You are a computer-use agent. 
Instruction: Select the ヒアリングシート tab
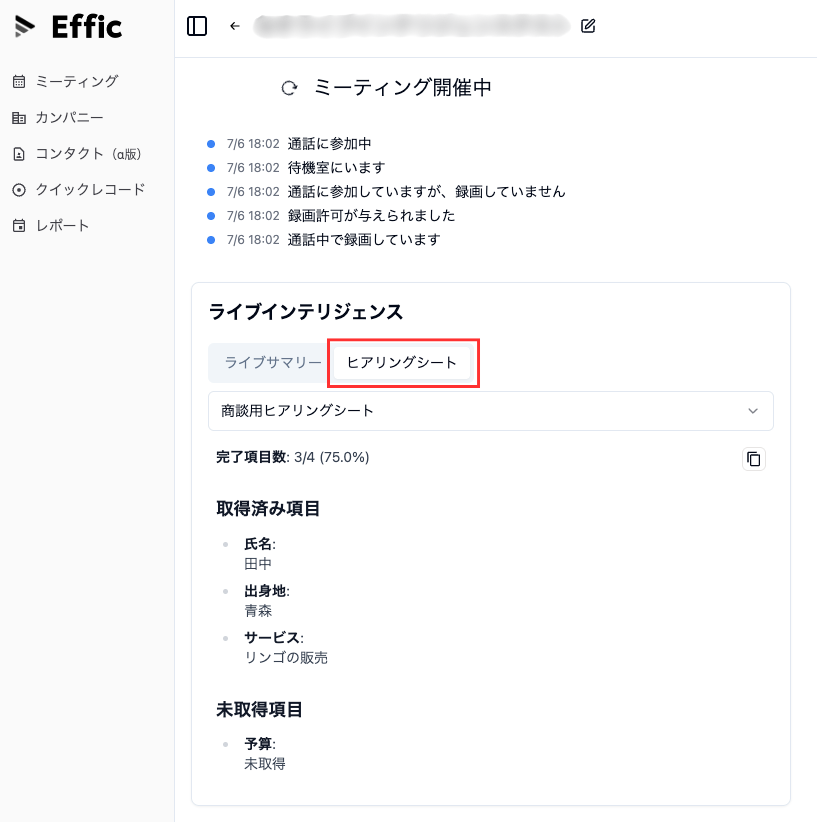[402, 363]
